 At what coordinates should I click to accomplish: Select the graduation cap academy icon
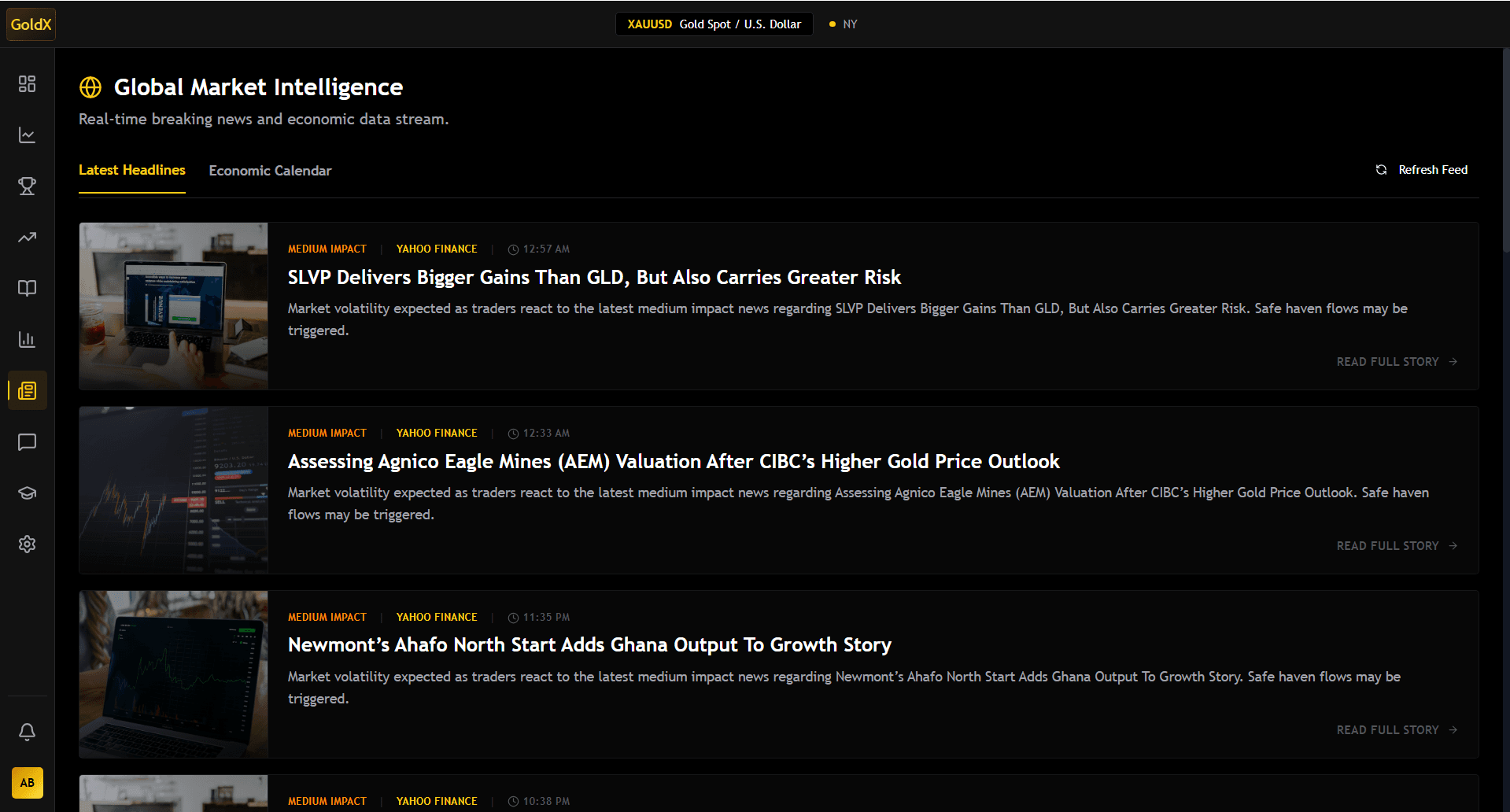(x=27, y=493)
